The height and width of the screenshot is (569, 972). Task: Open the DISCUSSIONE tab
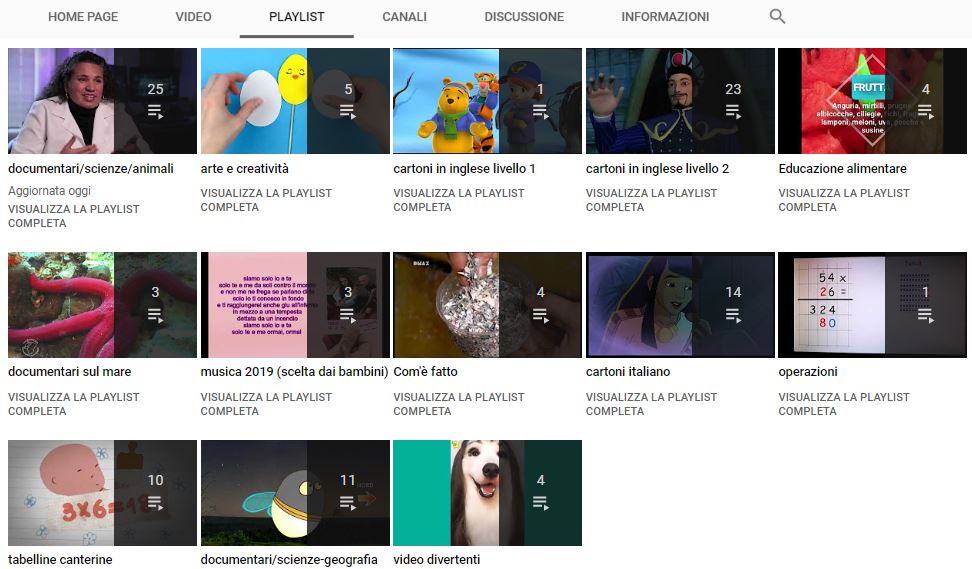click(x=524, y=17)
